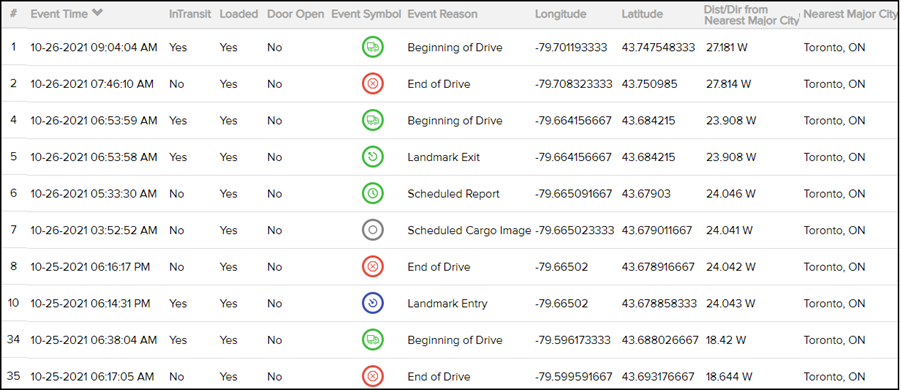Click the red End of Drive icon in row 35
Screen dimensions: 901x390
click(372, 377)
